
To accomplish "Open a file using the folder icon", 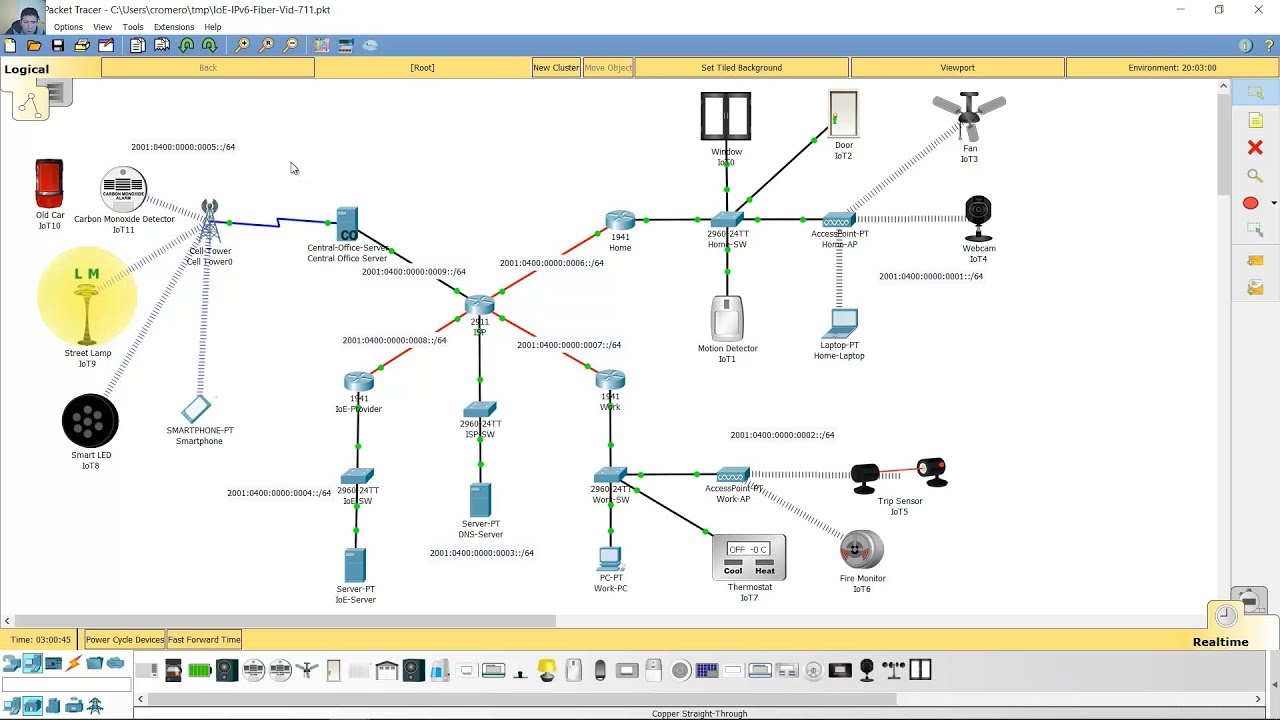I will [34, 45].
